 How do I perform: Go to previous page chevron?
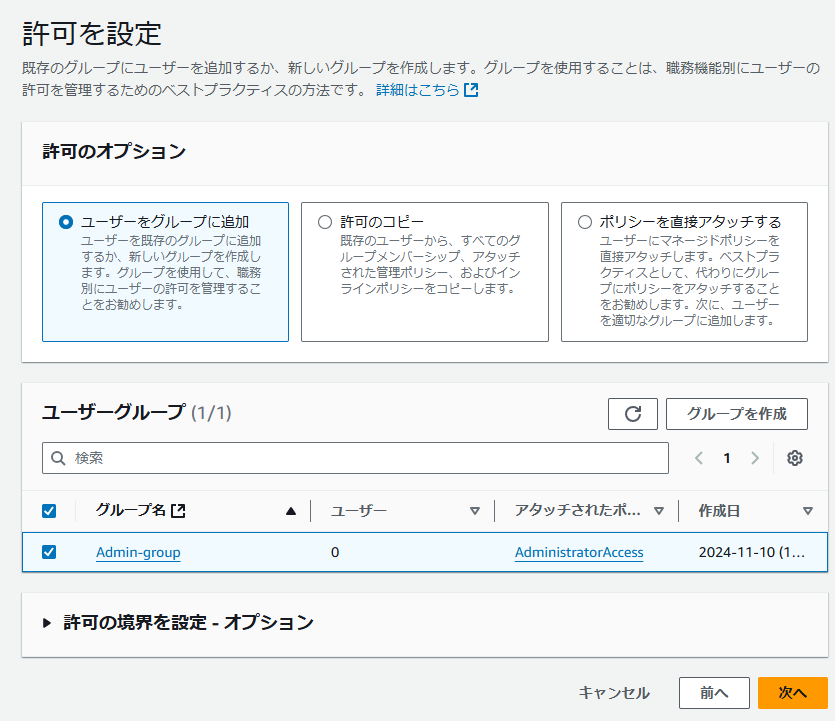pos(699,458)
